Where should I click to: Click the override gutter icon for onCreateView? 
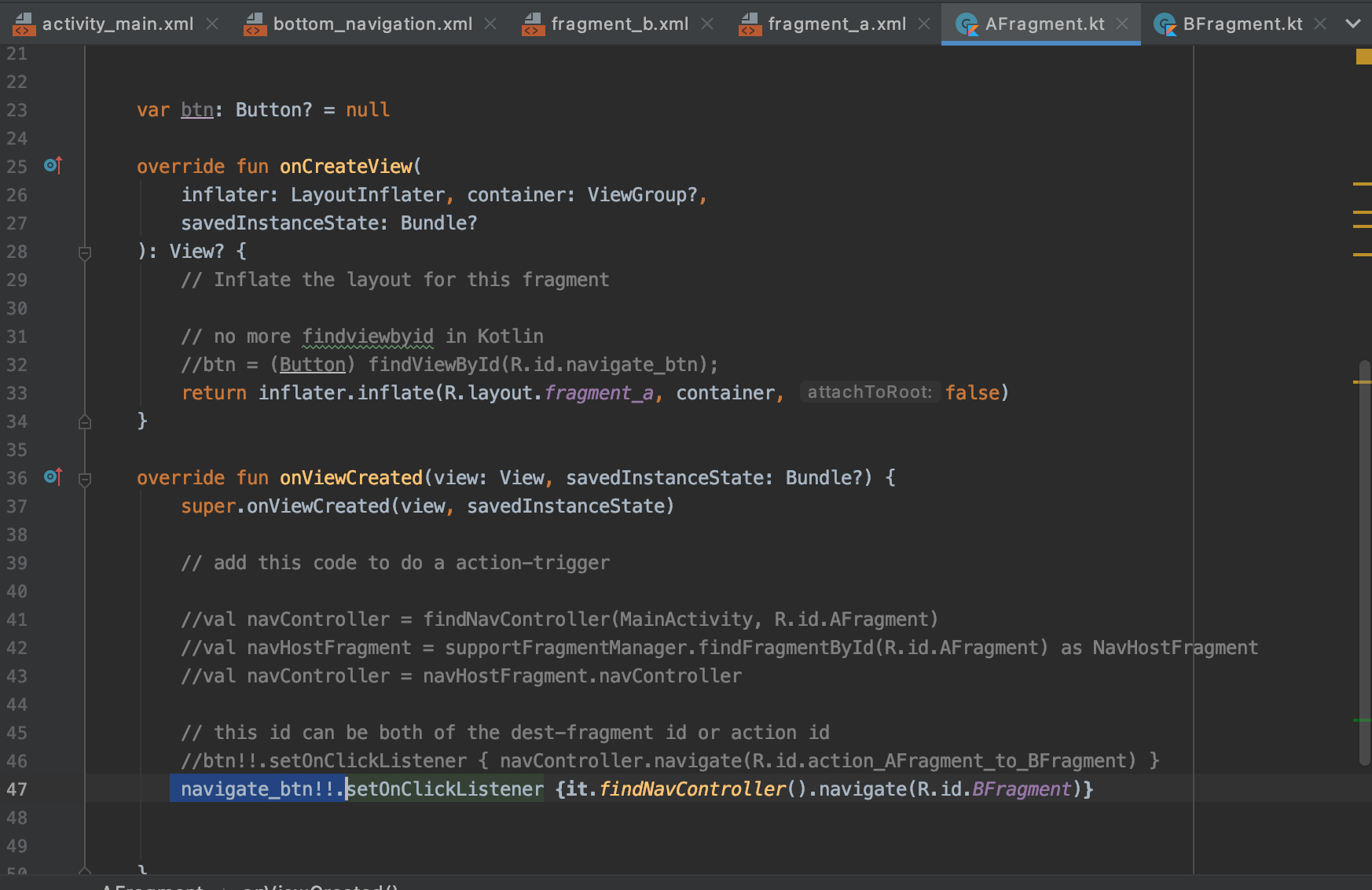[53, 165]
